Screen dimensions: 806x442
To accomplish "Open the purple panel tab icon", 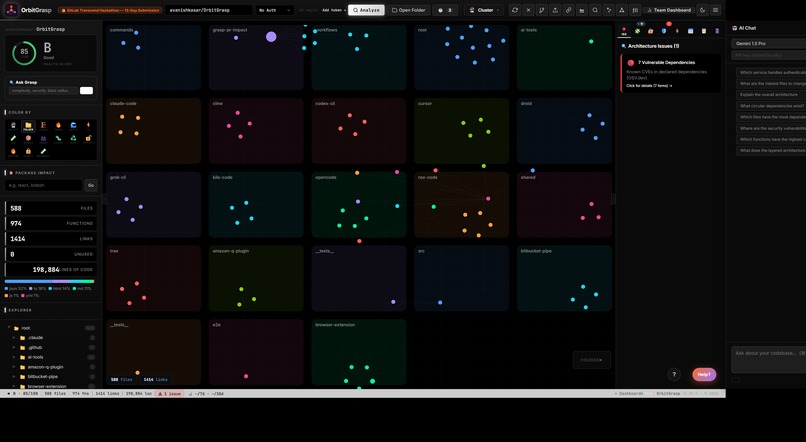I will 717,31.
